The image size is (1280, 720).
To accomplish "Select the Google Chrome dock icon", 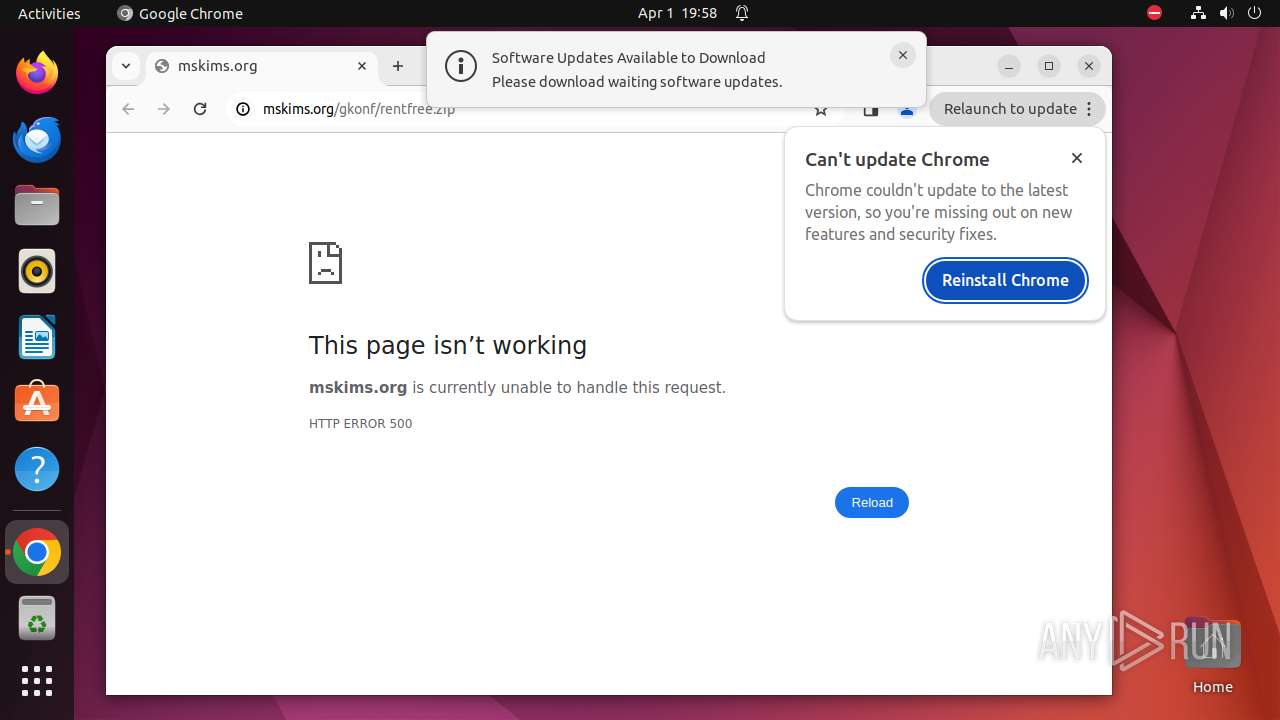I will [37, 552].
